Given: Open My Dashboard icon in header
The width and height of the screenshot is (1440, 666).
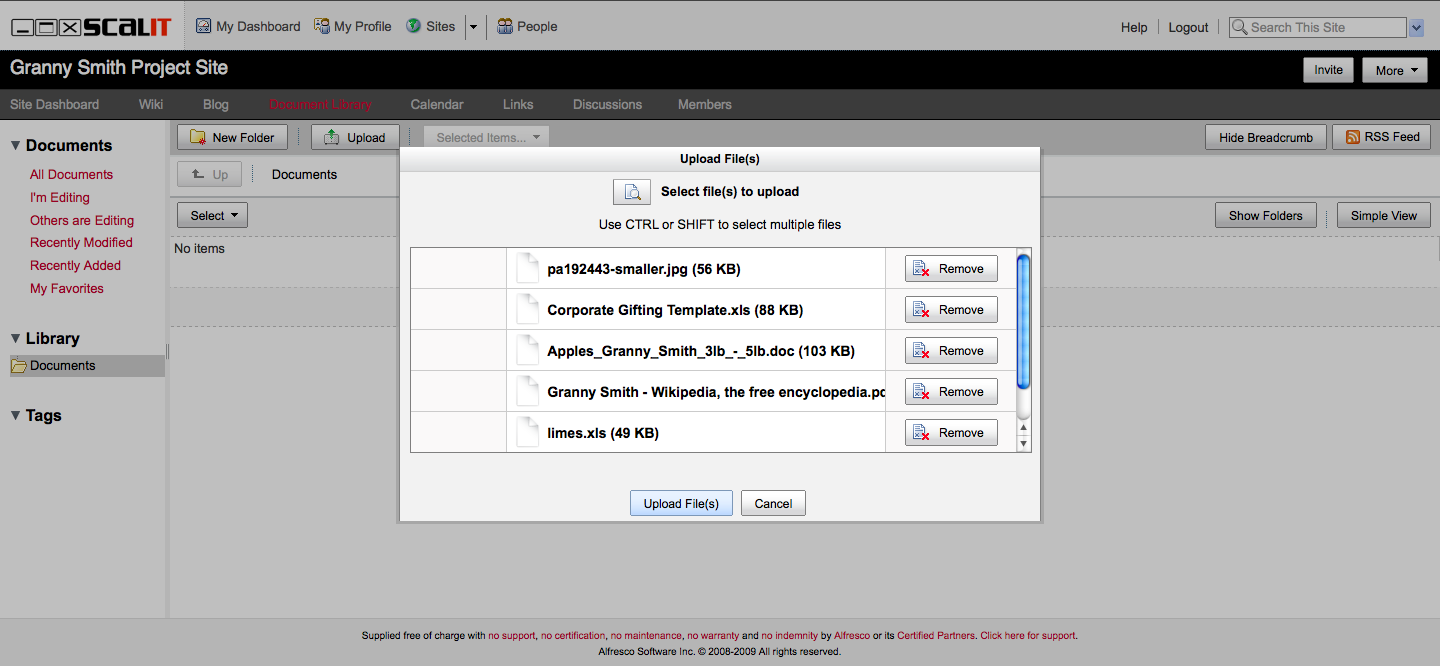Looking at the screenshot, I should coord(204,26).
